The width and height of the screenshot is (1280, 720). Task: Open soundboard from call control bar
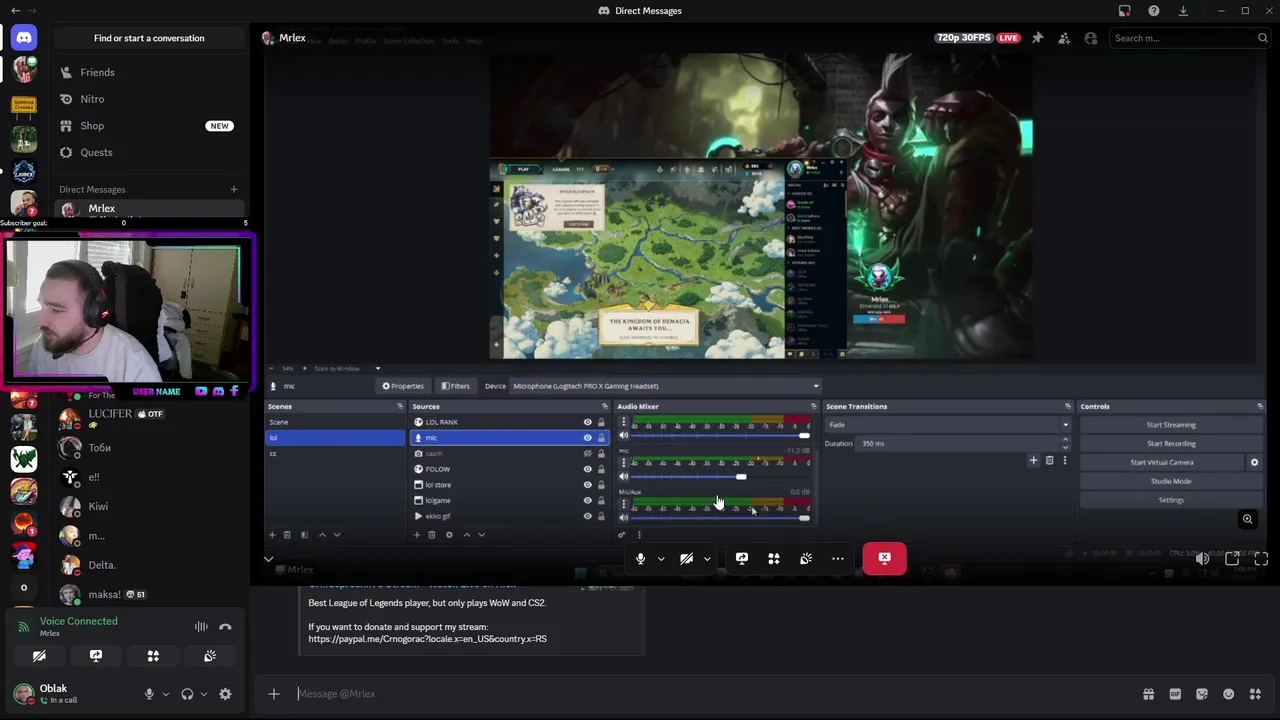pos(806,559)
